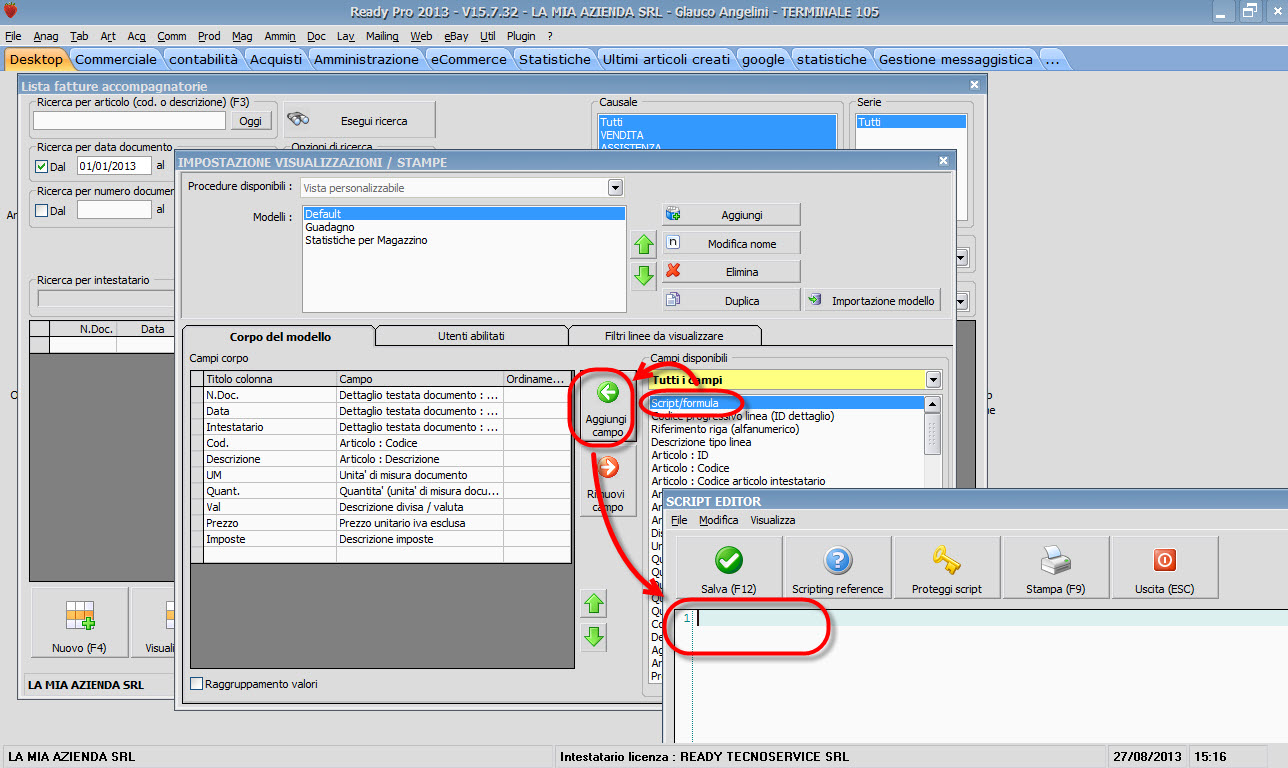
Task: Open Tutti i campi dropdown
Action: pos(933,380)
